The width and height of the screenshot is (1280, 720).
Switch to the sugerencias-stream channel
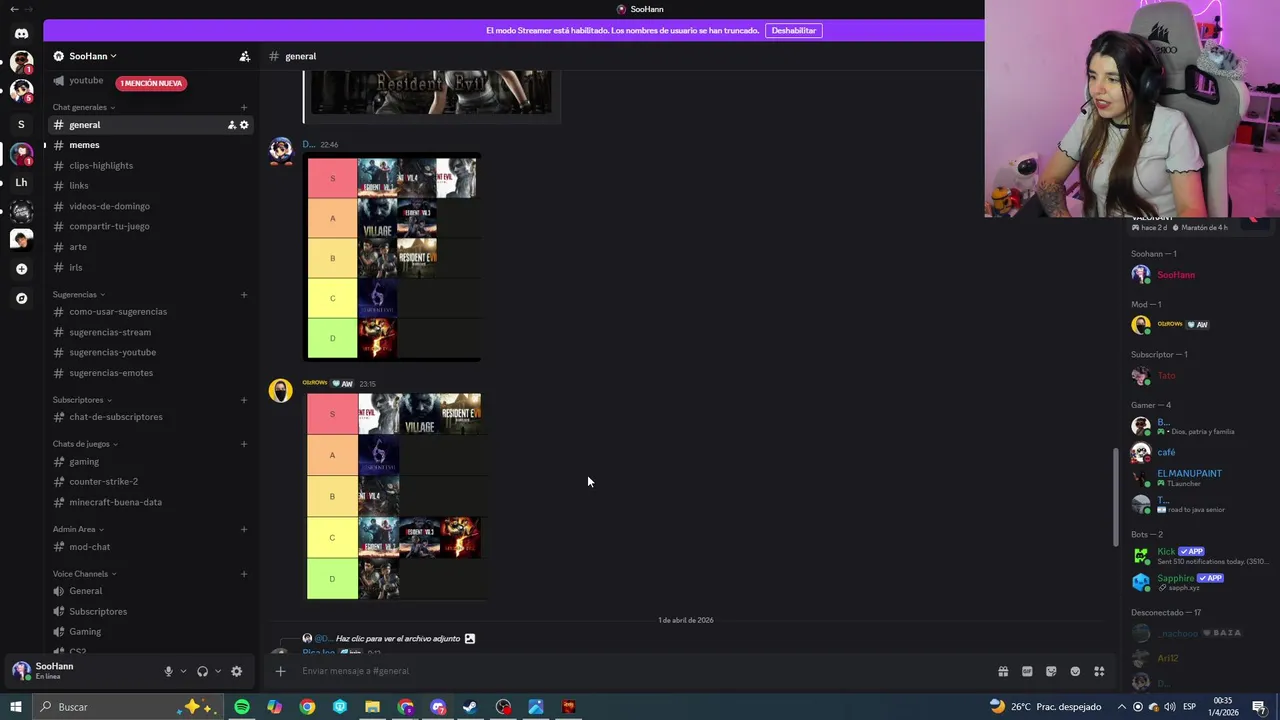[x=150, y=332]
